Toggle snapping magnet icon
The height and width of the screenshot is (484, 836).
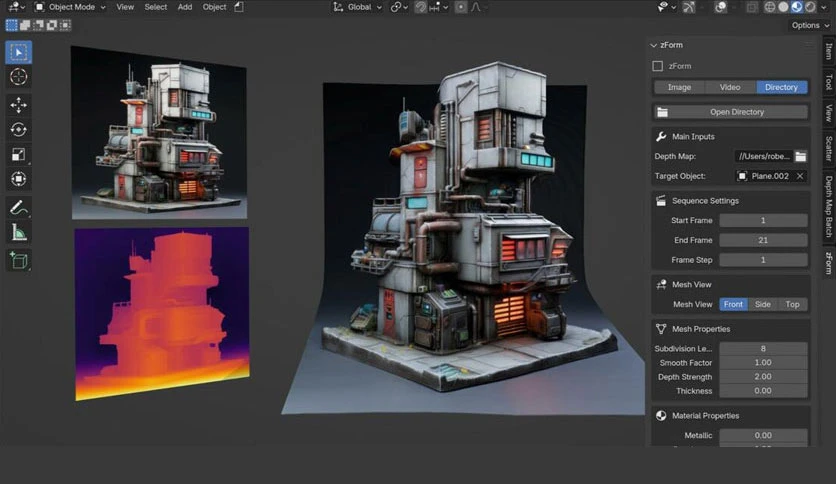[421, 7]
